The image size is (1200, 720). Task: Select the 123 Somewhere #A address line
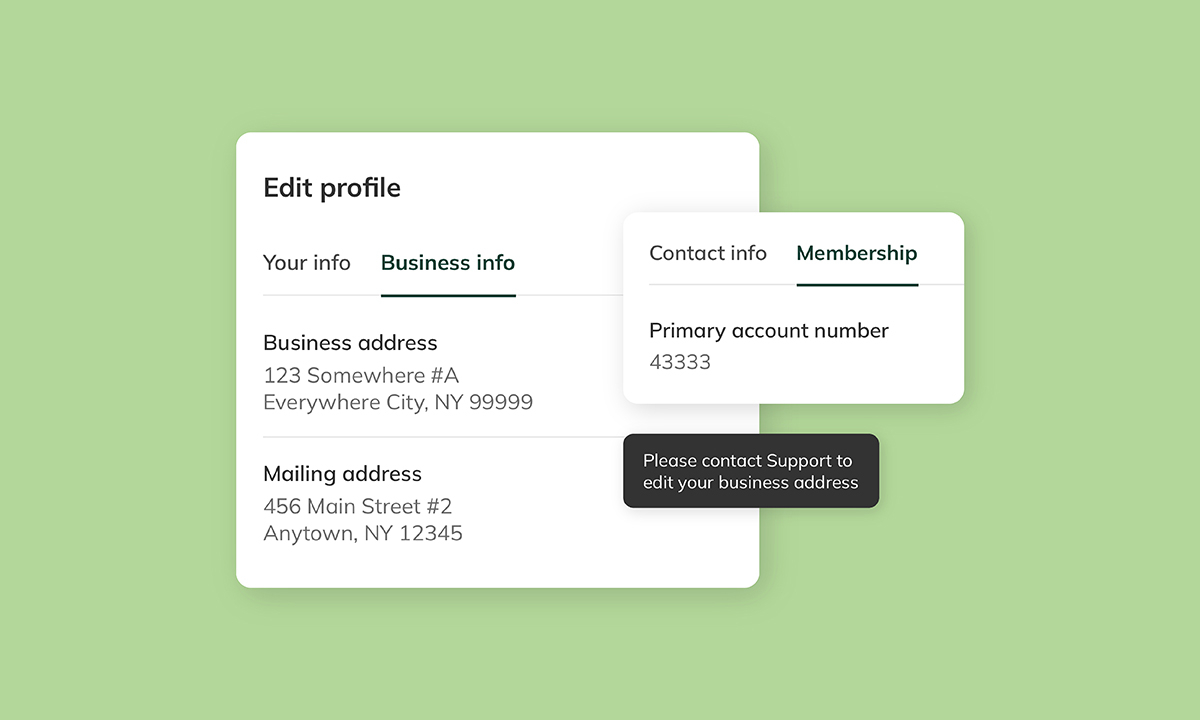click(x=361, y=375)
